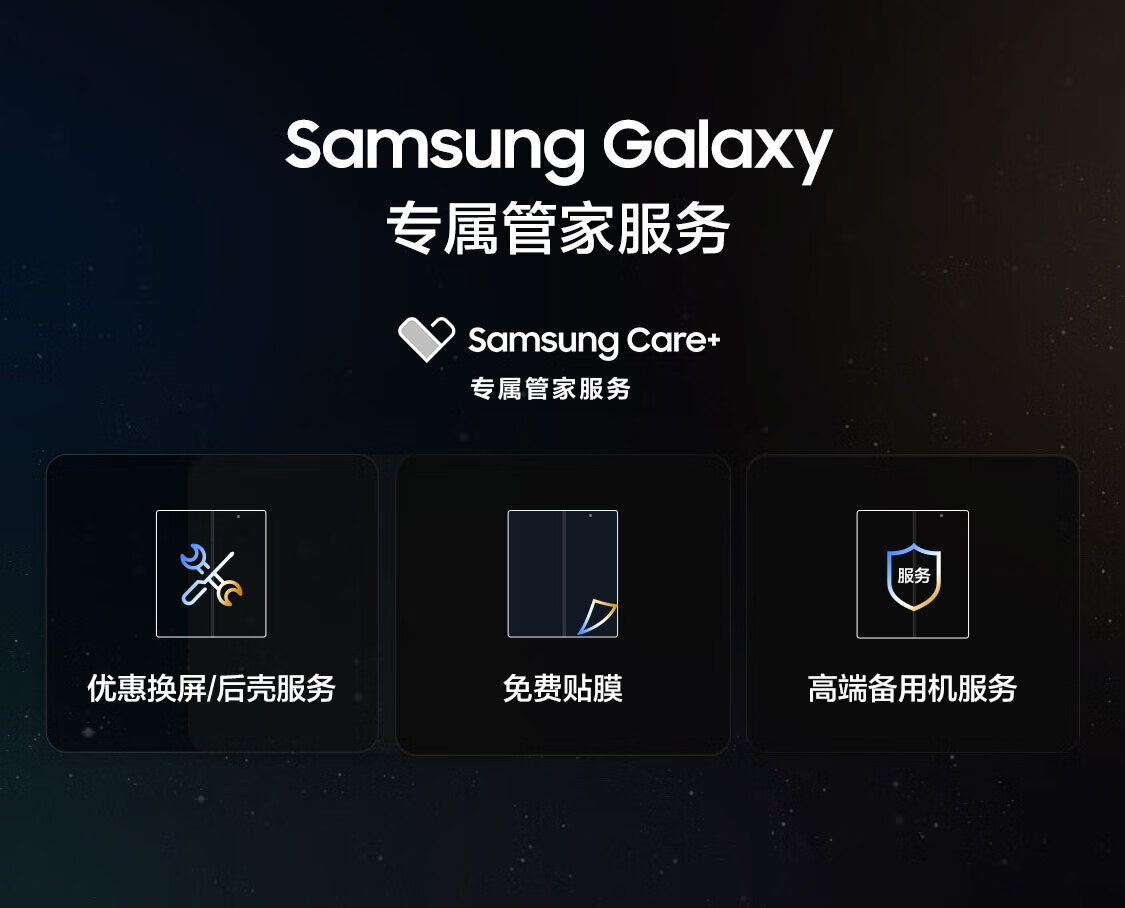Viewport: 1125px width, 908px height.
Task: Click the blue wrench head in repair icon
Action: point(192,558)
